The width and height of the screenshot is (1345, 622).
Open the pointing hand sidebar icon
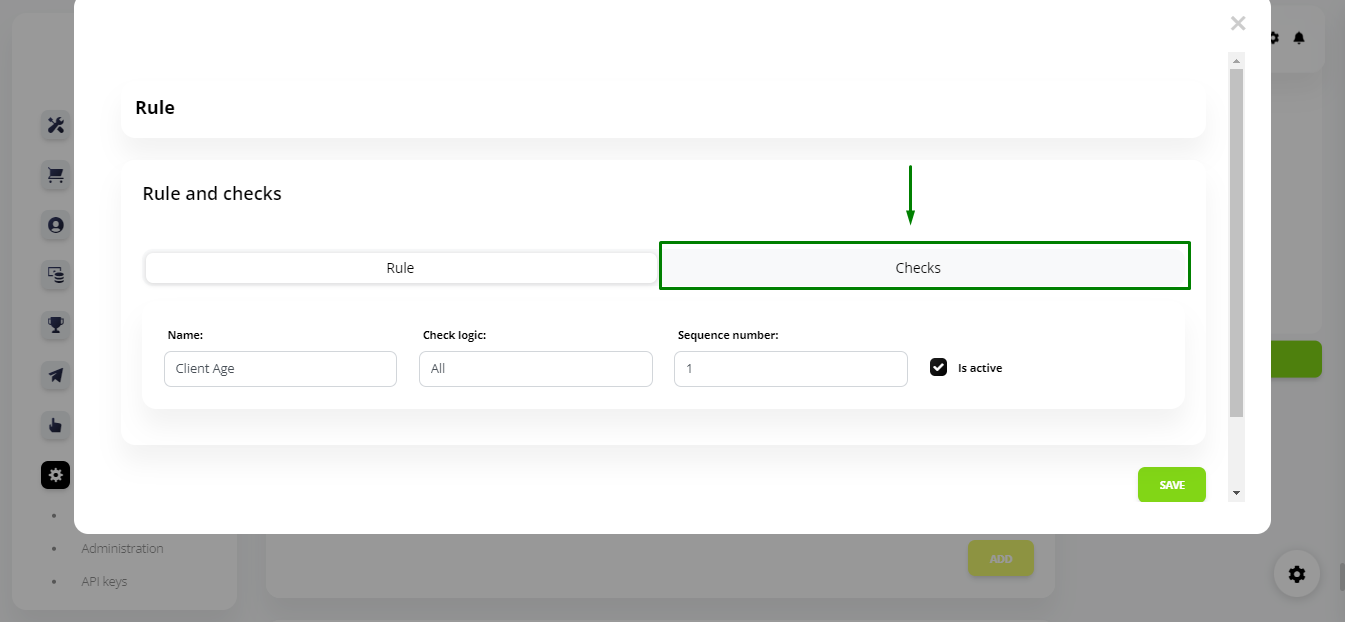coord(55,425)
